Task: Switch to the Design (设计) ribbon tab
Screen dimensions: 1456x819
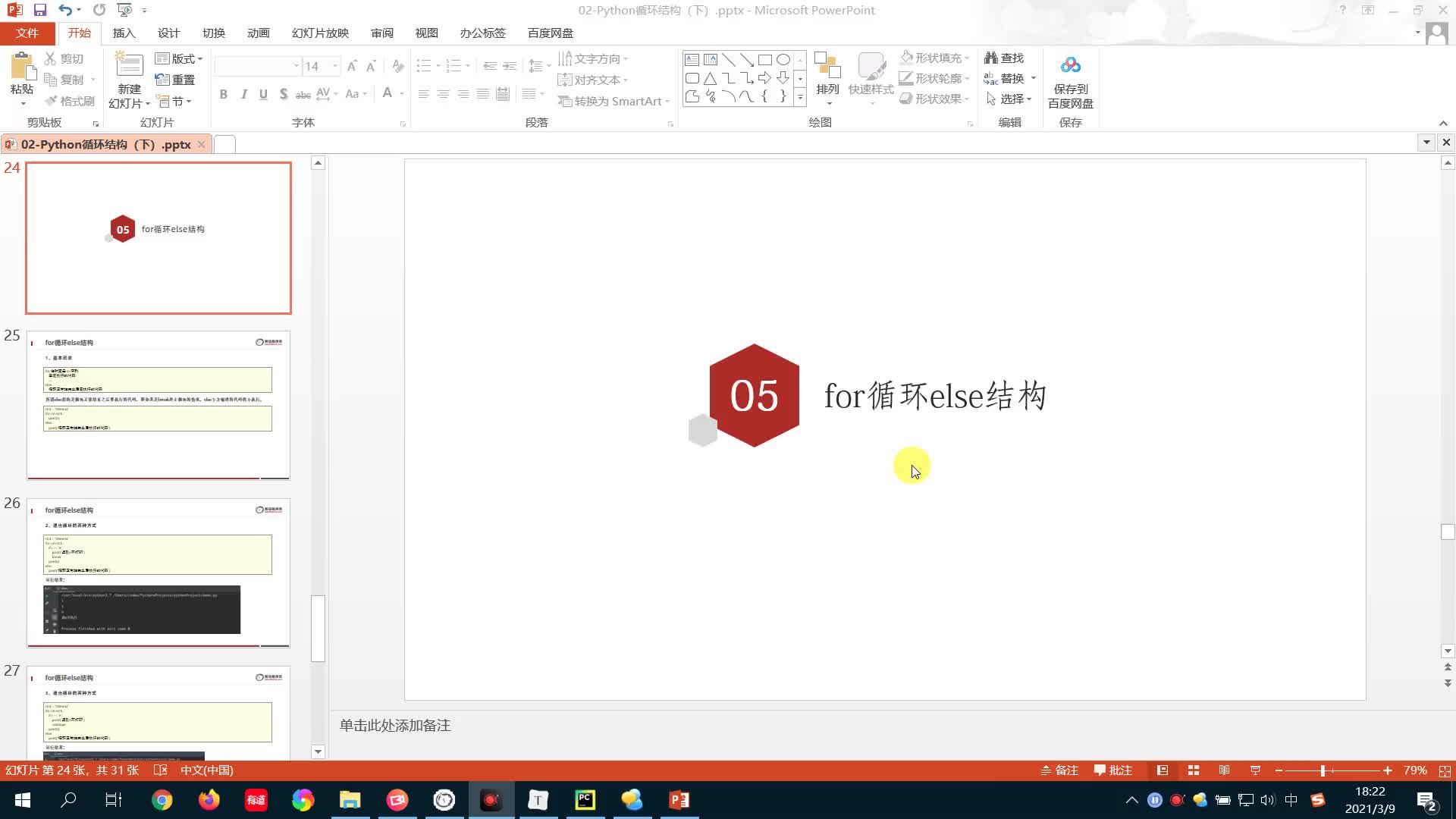Action: click(168, 33)
